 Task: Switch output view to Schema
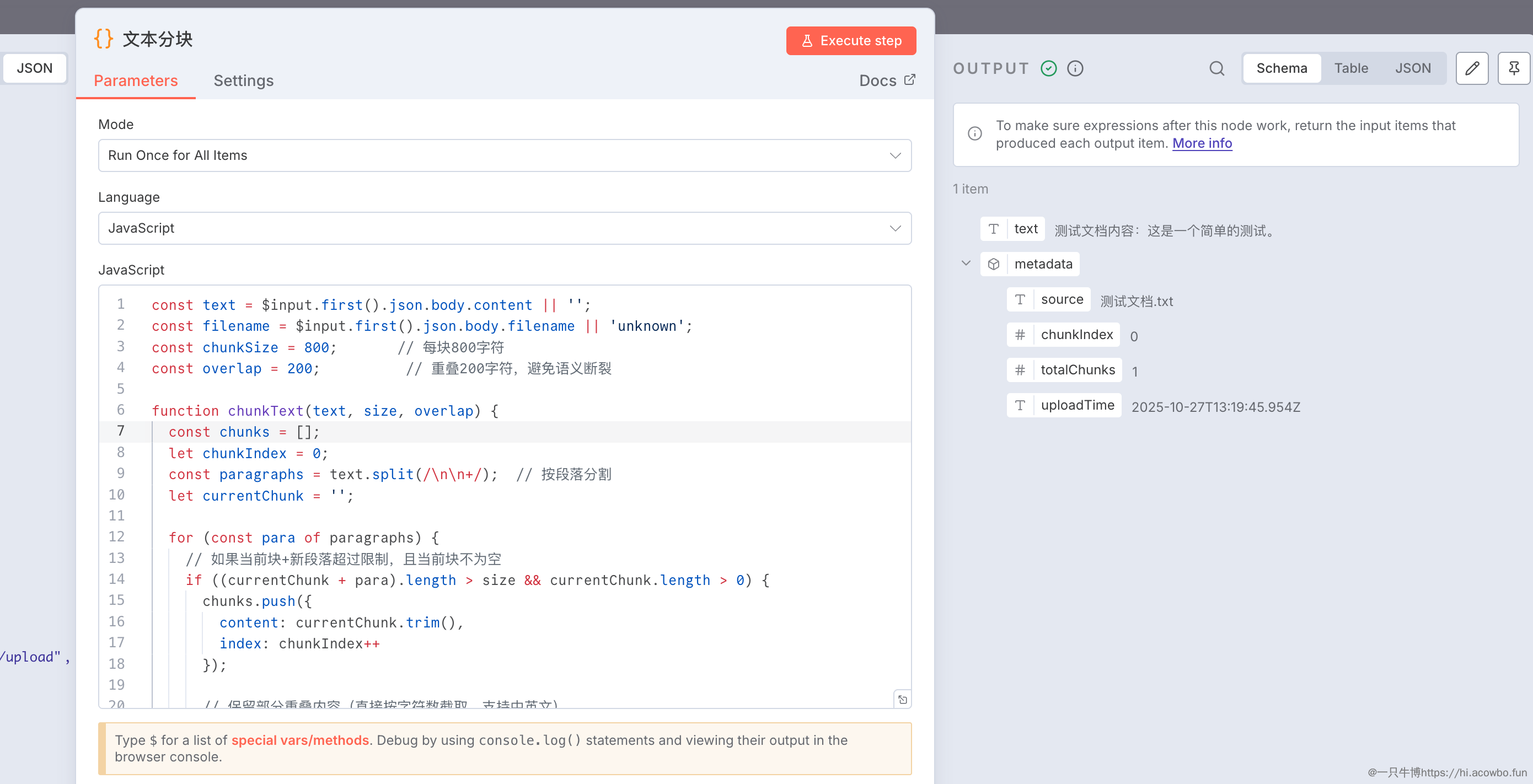pos(1282,68)
